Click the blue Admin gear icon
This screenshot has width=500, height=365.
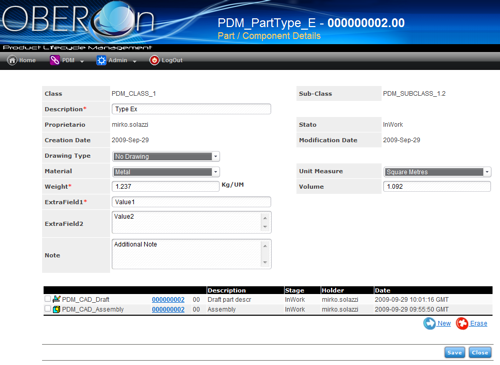point(101,60)
